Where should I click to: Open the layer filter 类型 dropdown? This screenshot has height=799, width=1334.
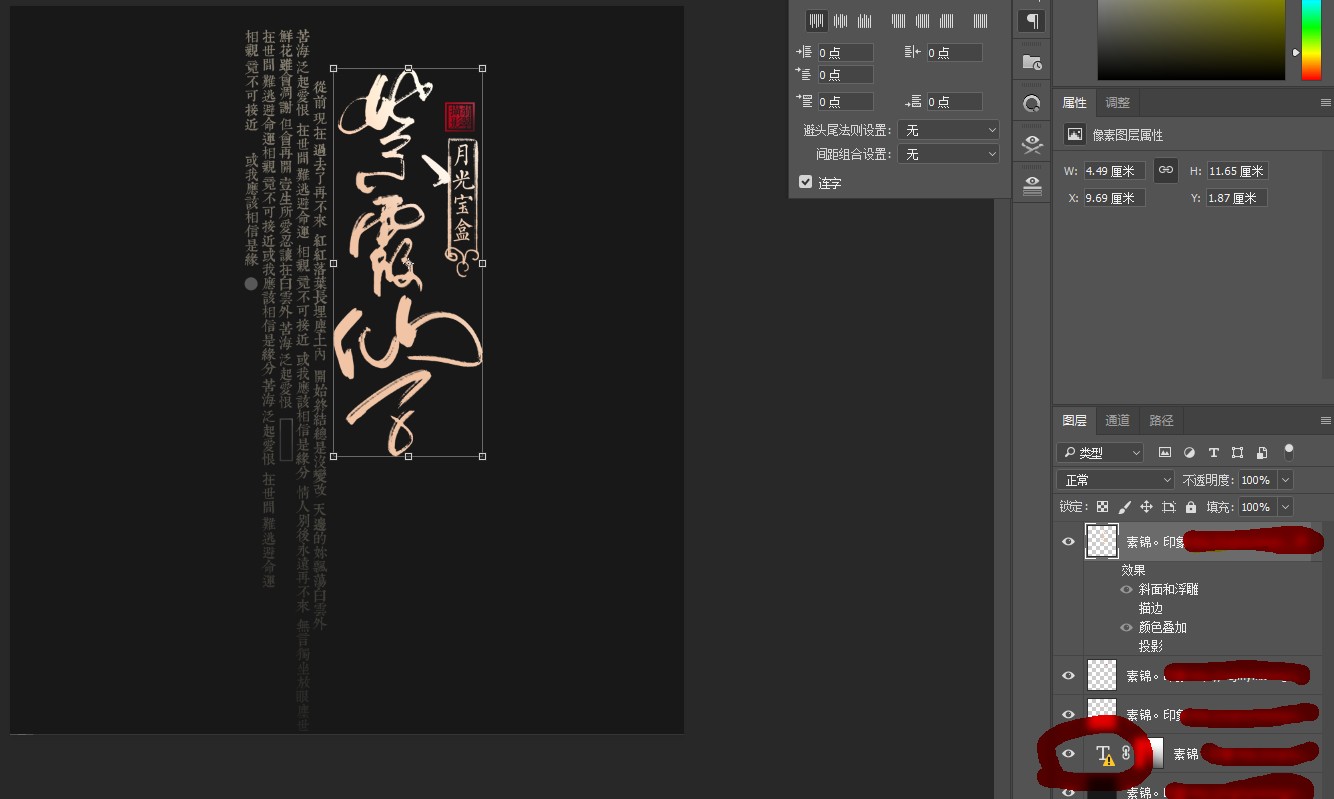click(x=1100, y=453)
